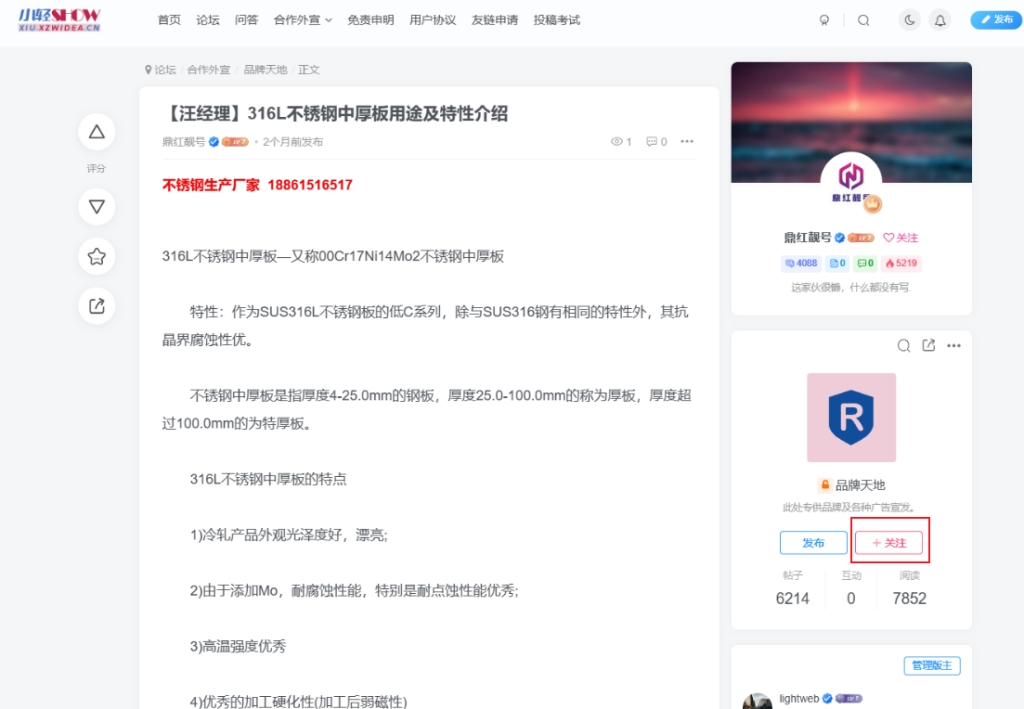Share the post using the left sidebar icon
1024x709 pixels.
click(97, 307)
